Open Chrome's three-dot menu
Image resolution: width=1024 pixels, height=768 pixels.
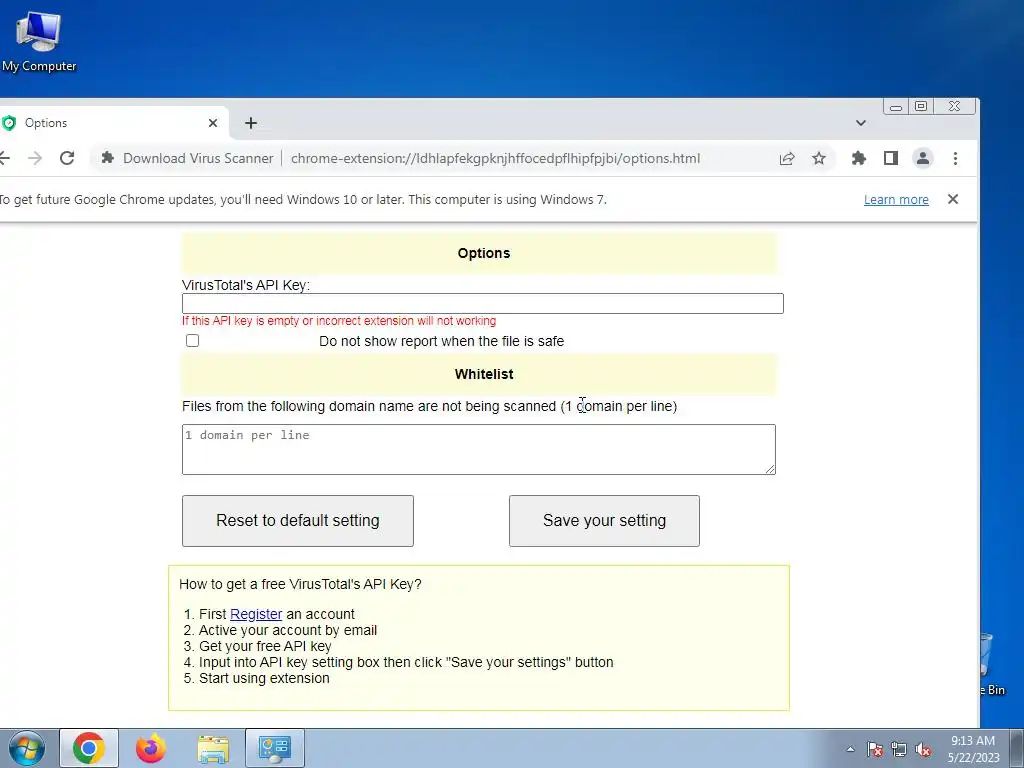pos(955,158)
